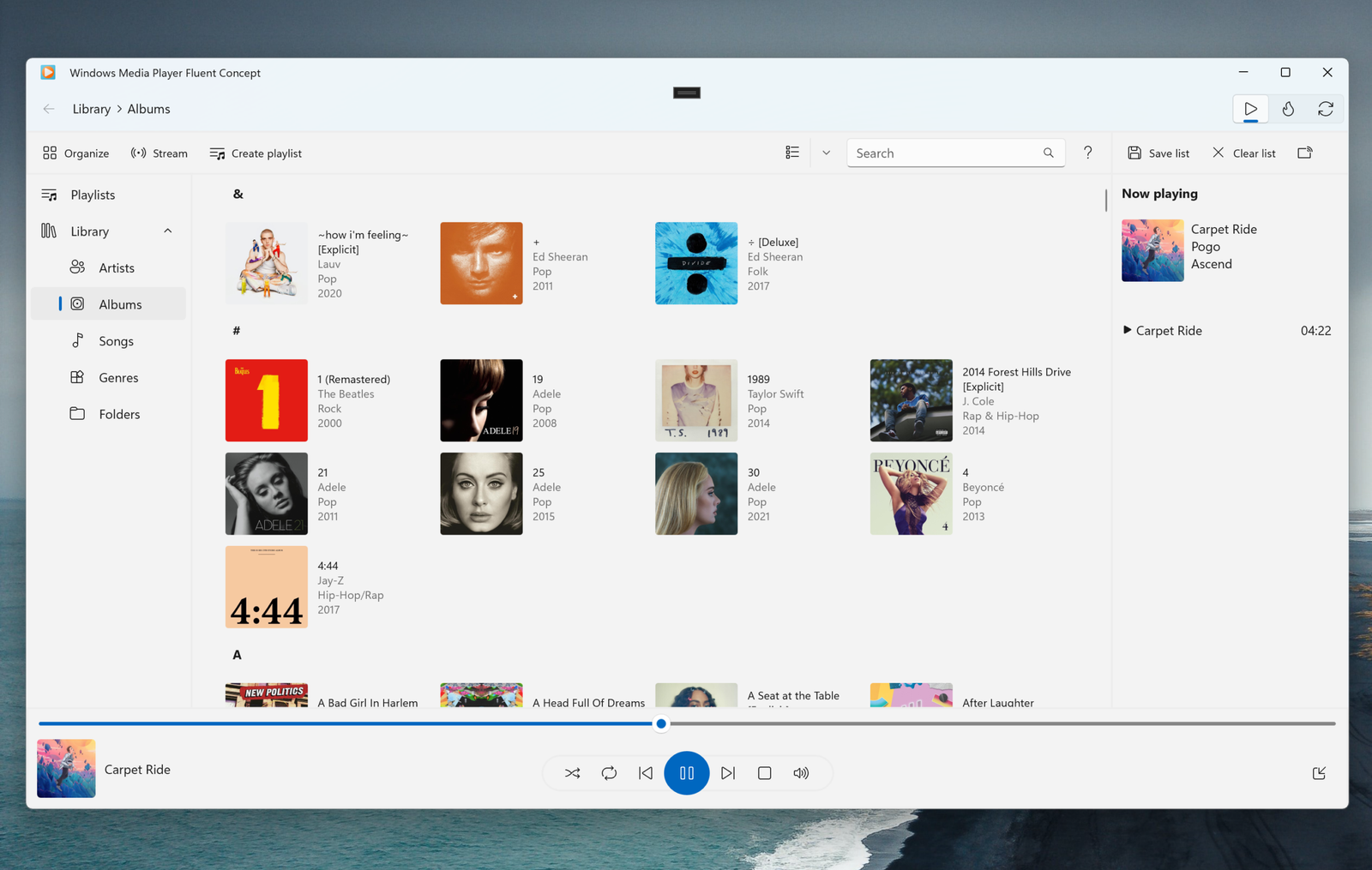Open Songs in sidebar
Screen dimensions: 1372x870
point(107,341)
